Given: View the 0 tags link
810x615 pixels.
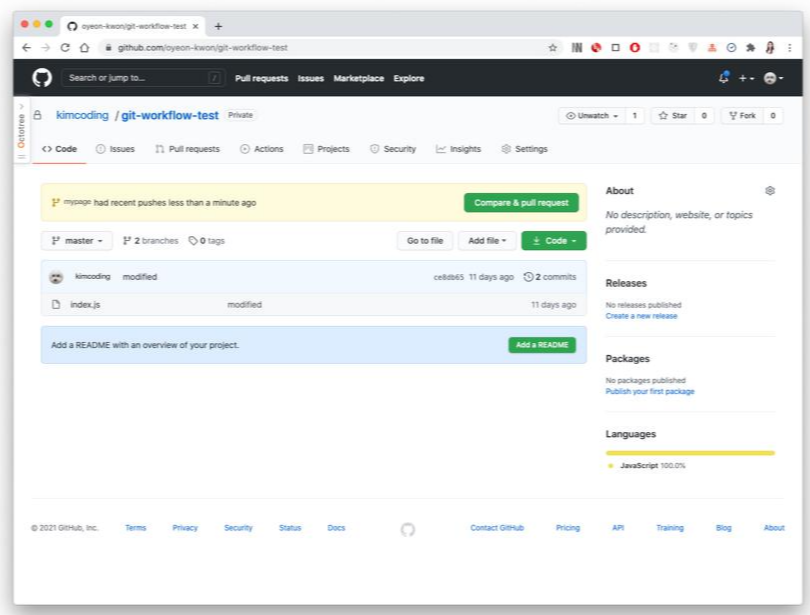Looking at the screenshot, I should pyautogui.click(x=207, y=241).
